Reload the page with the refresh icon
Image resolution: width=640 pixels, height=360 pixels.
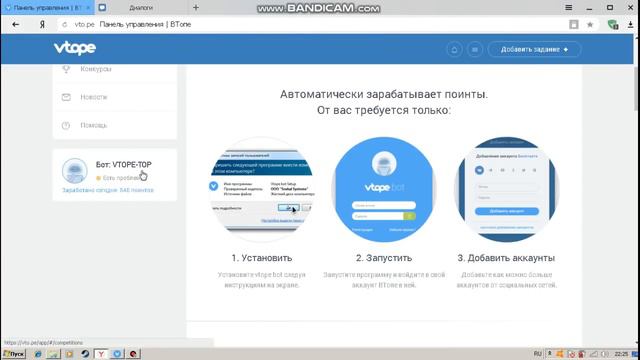[64, 24]
